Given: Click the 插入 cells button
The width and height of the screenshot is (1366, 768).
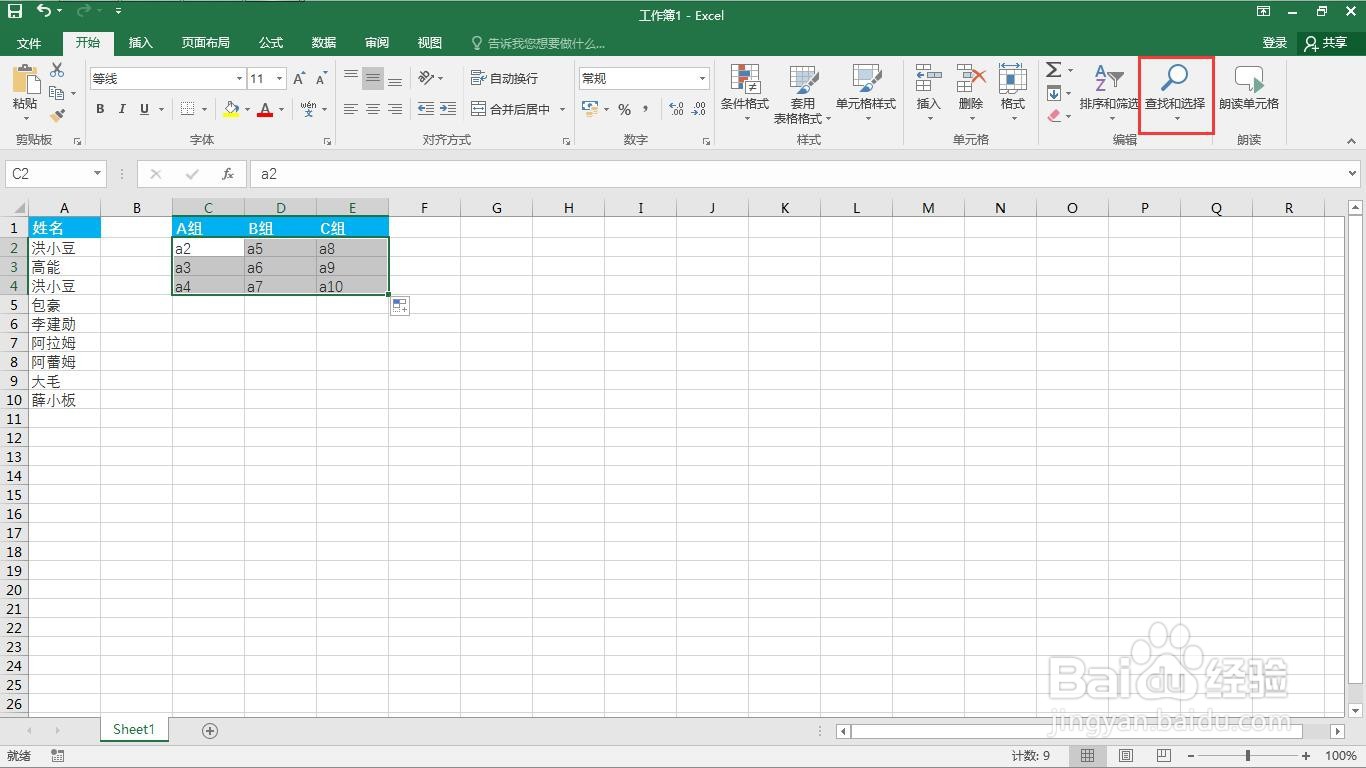Looking at the screenshot, I should click(929, 93).
